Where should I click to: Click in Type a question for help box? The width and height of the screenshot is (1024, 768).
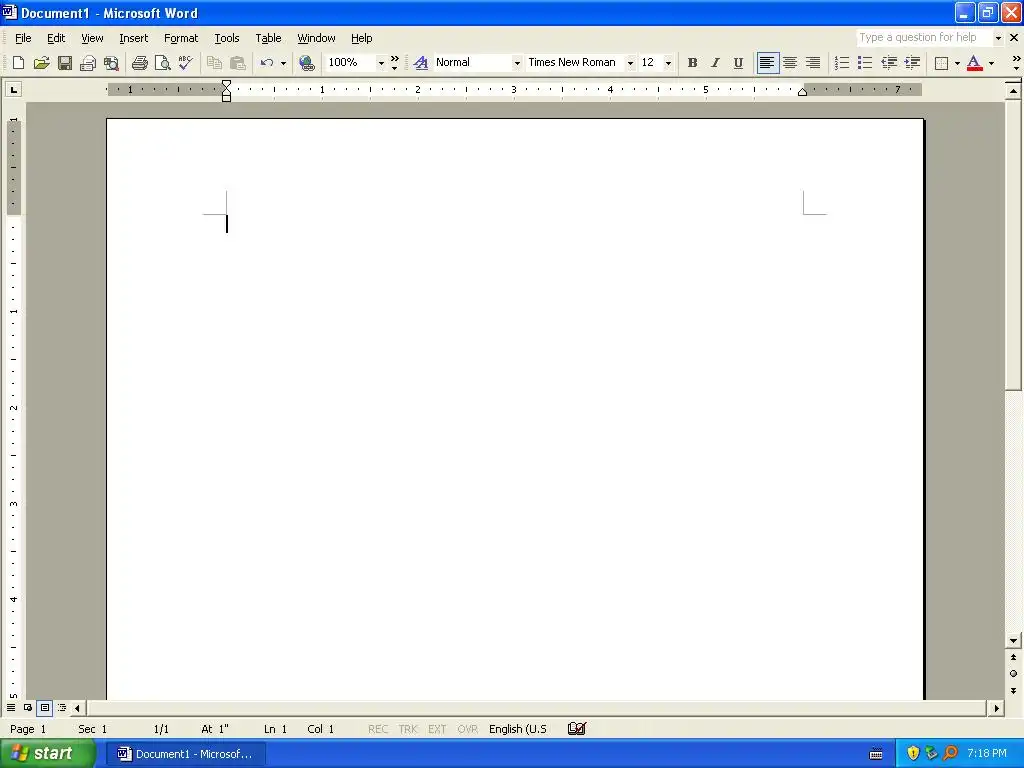click(924, 37)
